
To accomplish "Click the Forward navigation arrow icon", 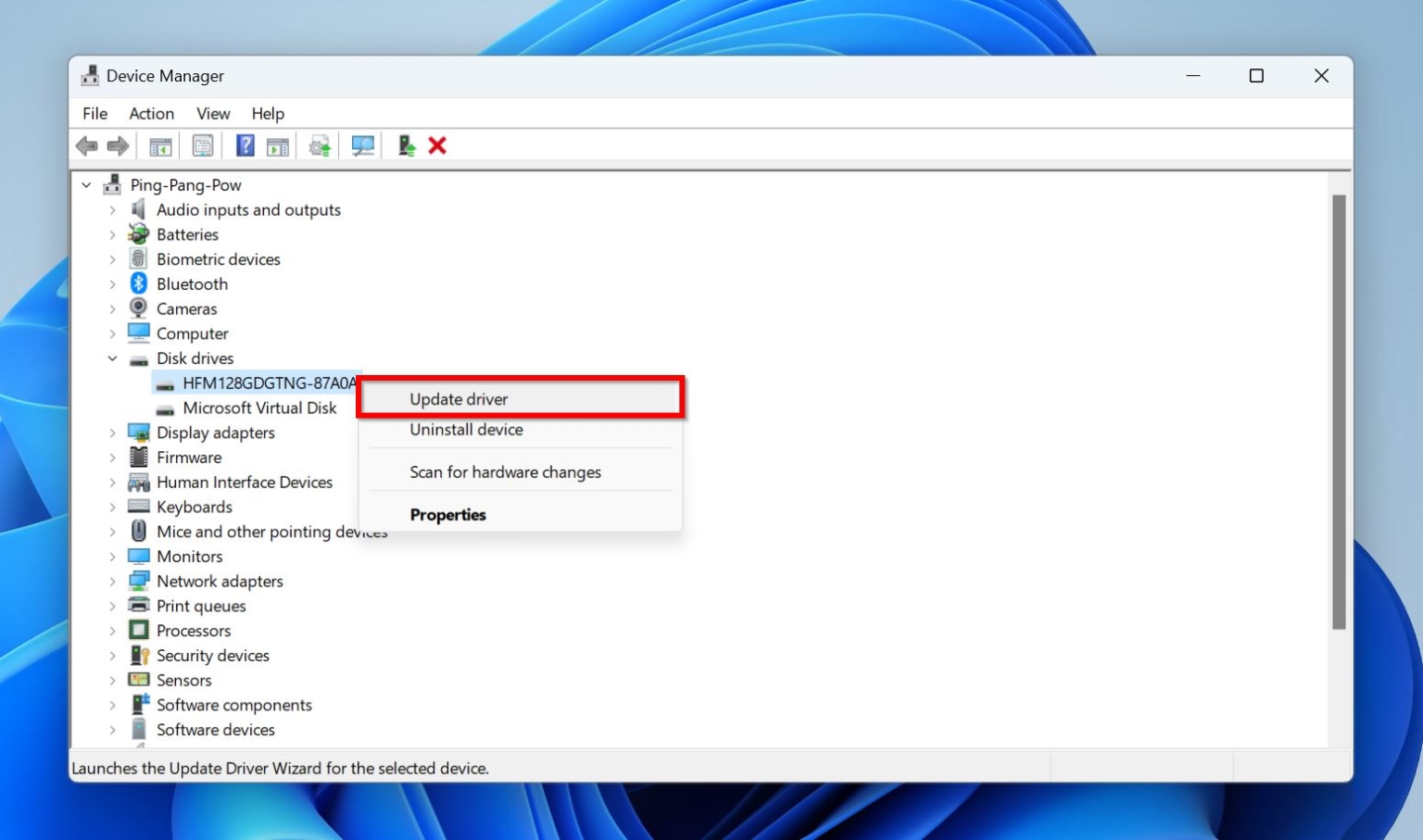I will coord(119,145).
